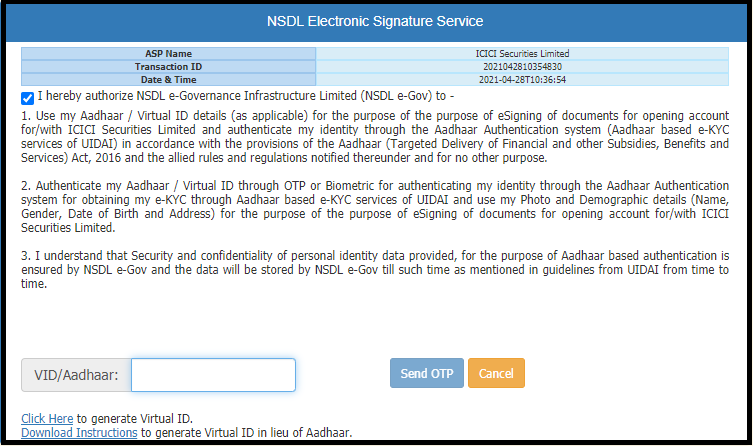Open the 'Click Here' Virtual ID link
This screenshot has height=446, width=753.
(x=47, y=418)
